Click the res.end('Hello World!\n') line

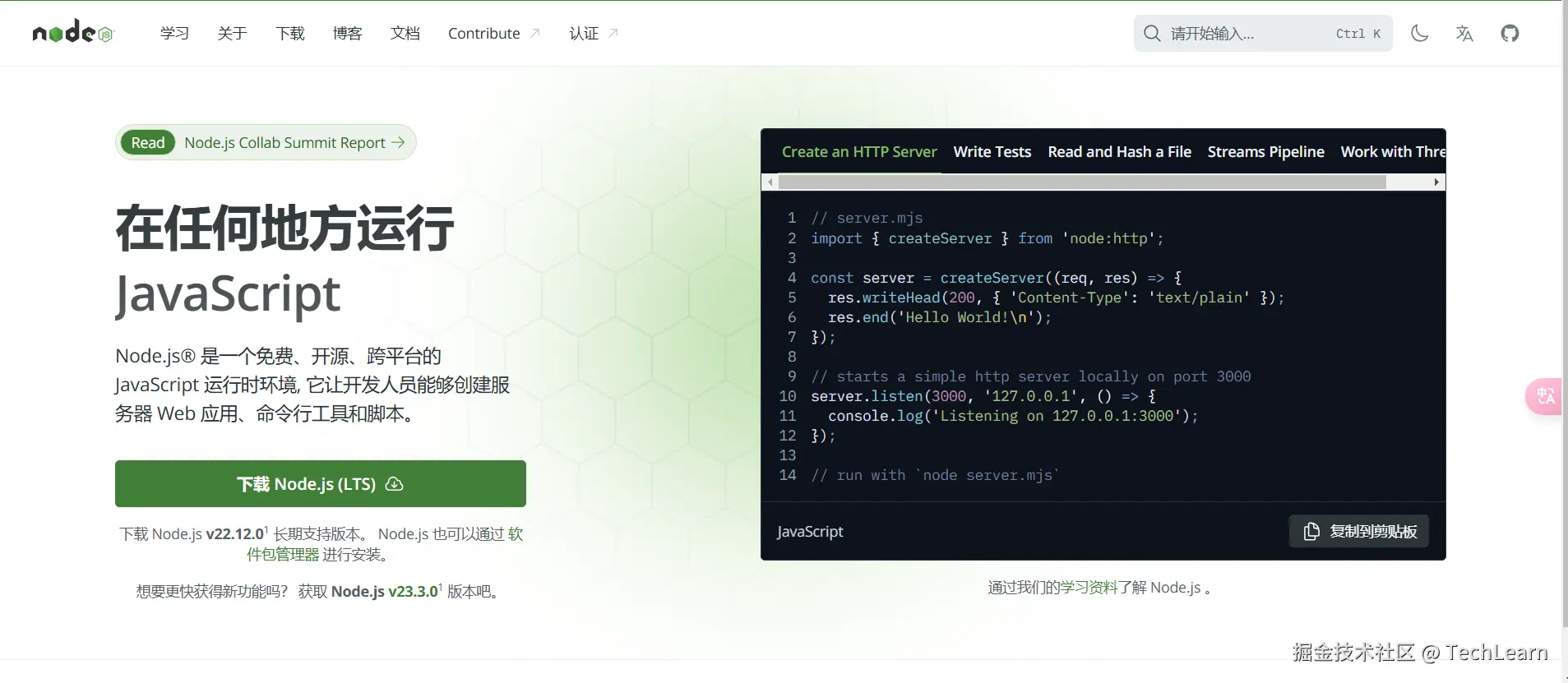coord(940,317)
